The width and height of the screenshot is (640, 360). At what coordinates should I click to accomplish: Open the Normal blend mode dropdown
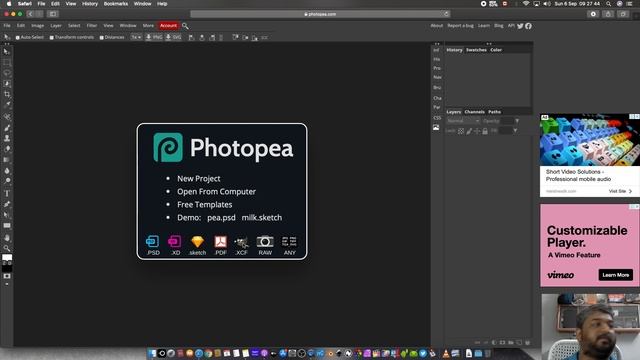click(463, 121)
